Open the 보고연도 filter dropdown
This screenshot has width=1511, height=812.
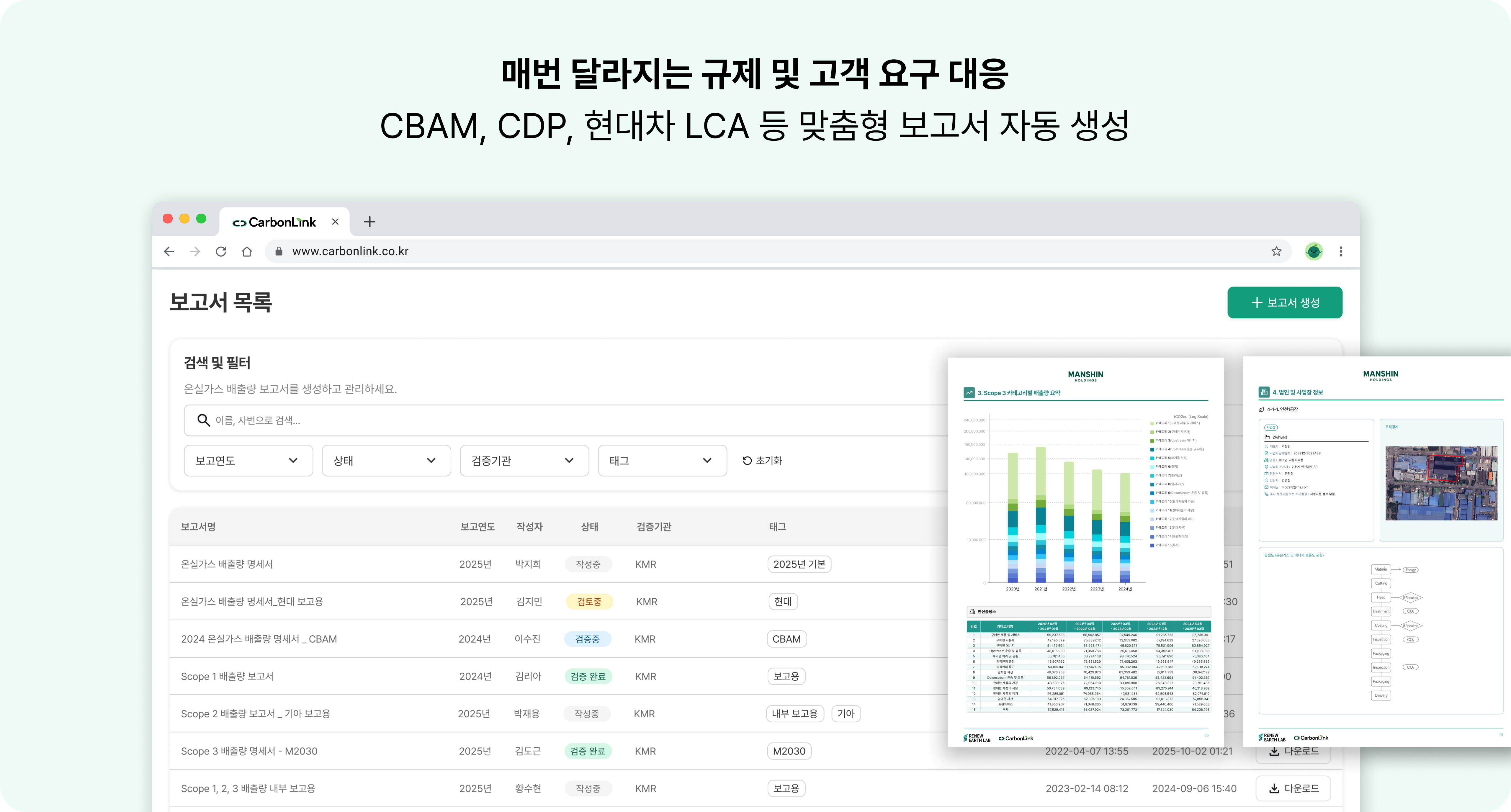point(248,461)
